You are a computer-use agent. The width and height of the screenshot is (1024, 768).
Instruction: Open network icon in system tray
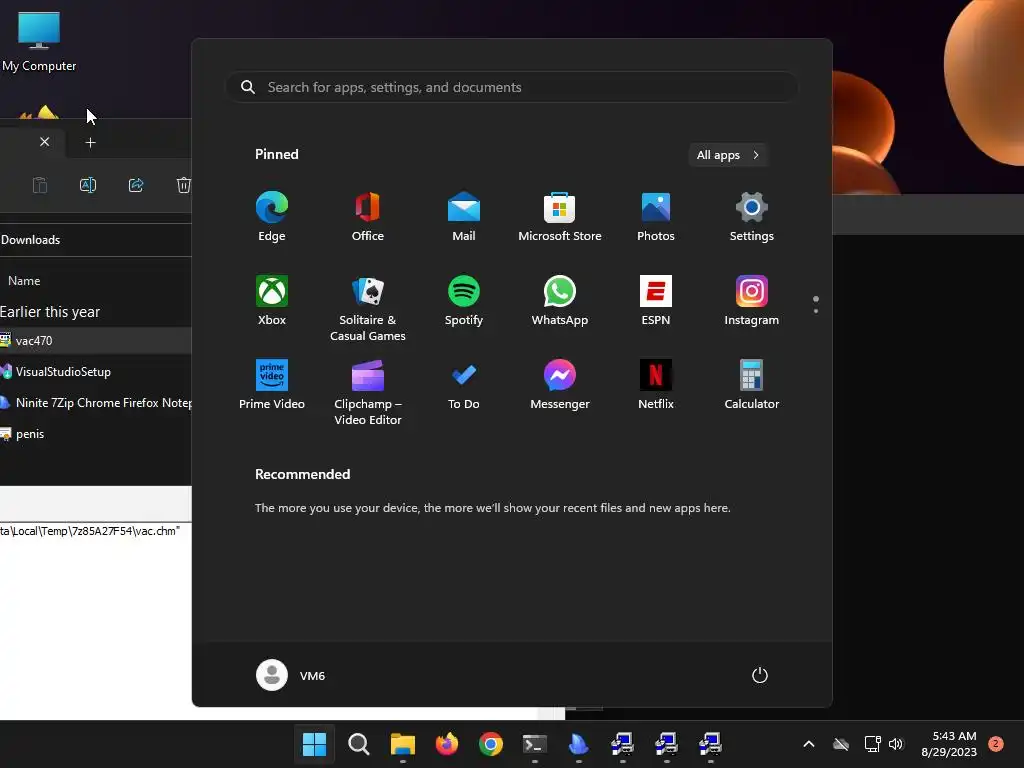872,743
